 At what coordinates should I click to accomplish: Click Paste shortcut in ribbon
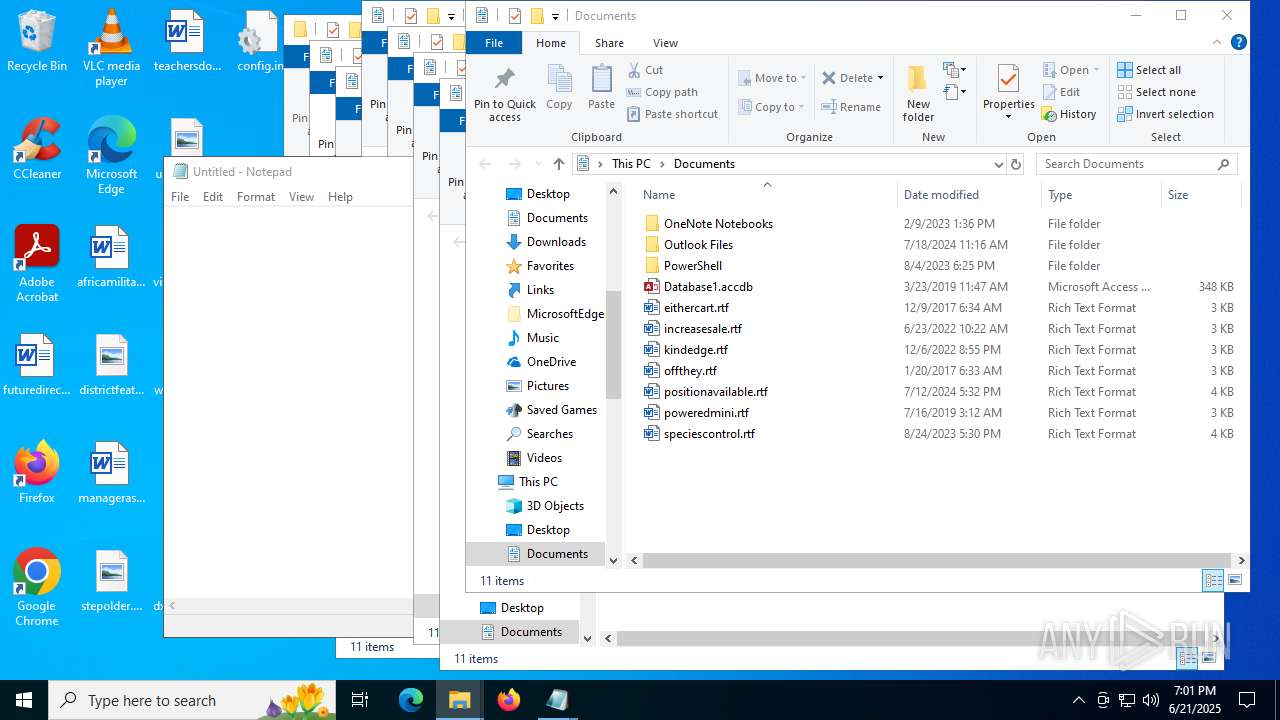point(672,114)
